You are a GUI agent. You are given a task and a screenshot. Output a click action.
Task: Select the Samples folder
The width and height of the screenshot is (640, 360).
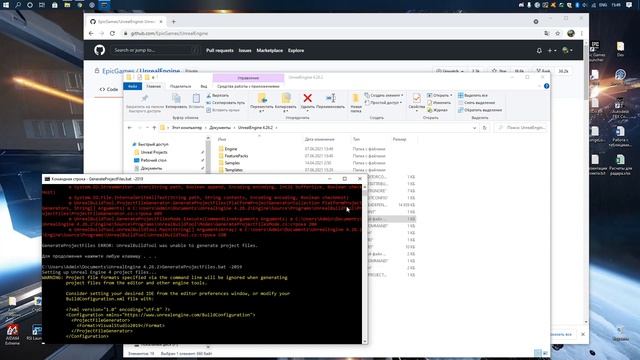[x=232, y=163]
